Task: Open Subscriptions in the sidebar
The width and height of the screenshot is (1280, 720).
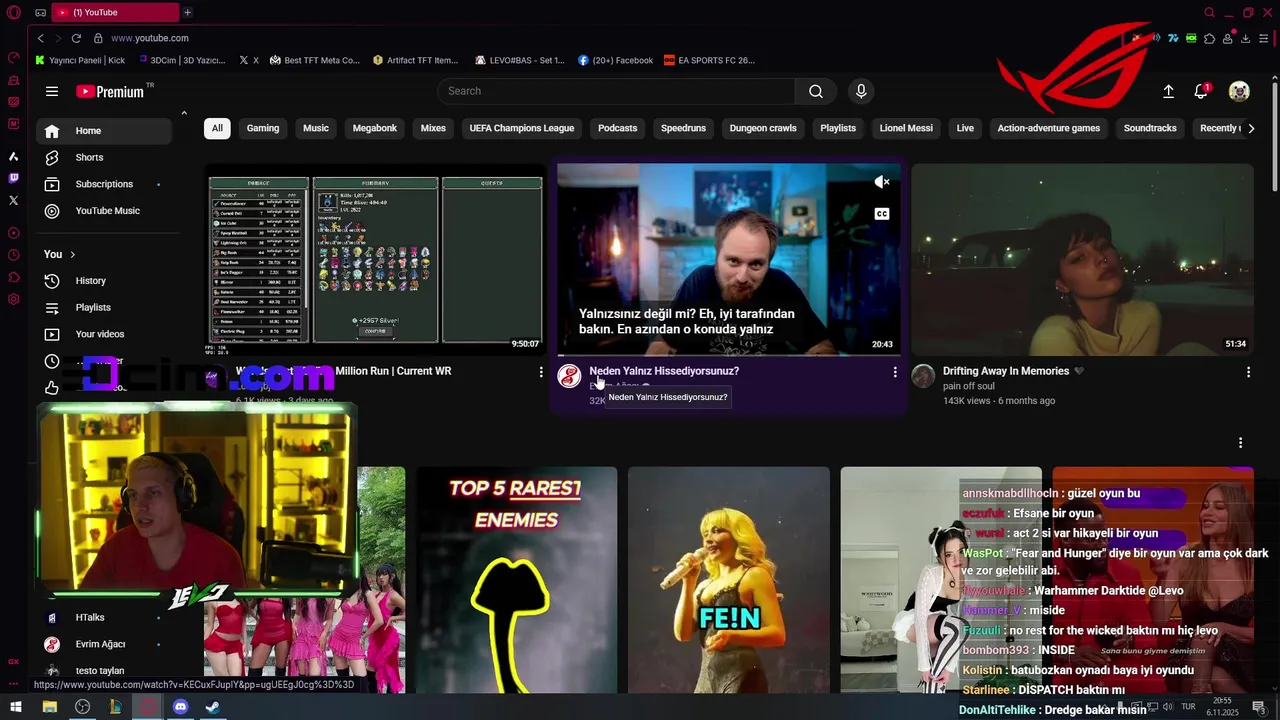Action: [104, 184]
